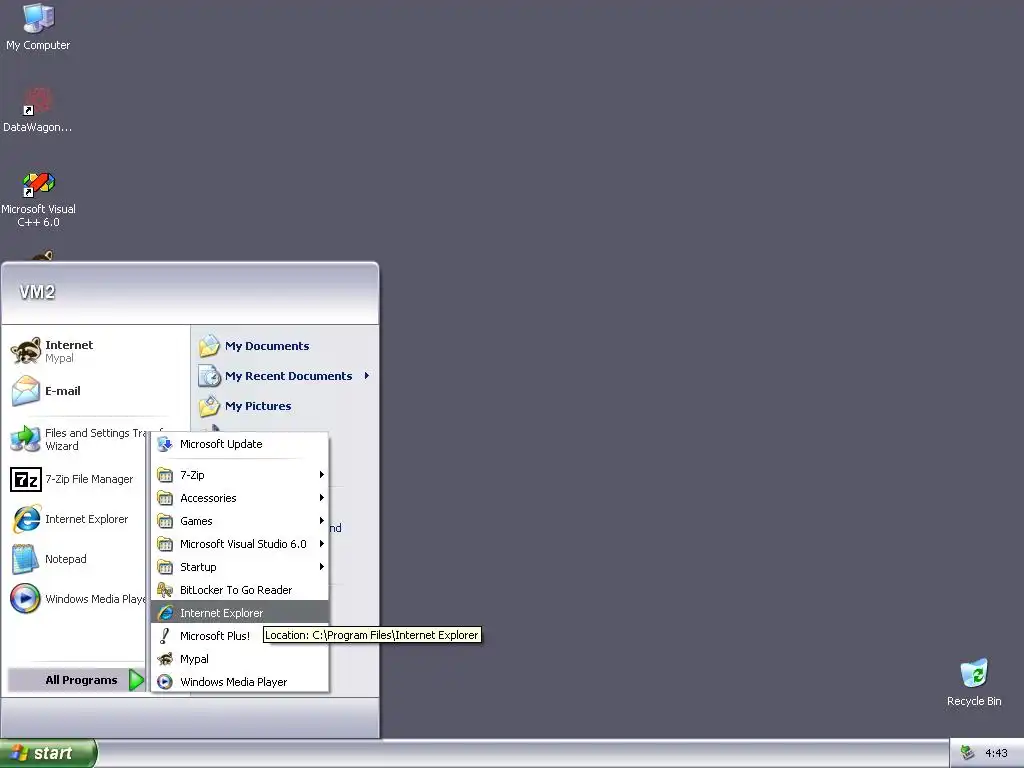Image resolution: width=1024 pixels, height=768 pixels.
Task: Click Windows Media Player icon in left pane
Action: coord(26,599)
